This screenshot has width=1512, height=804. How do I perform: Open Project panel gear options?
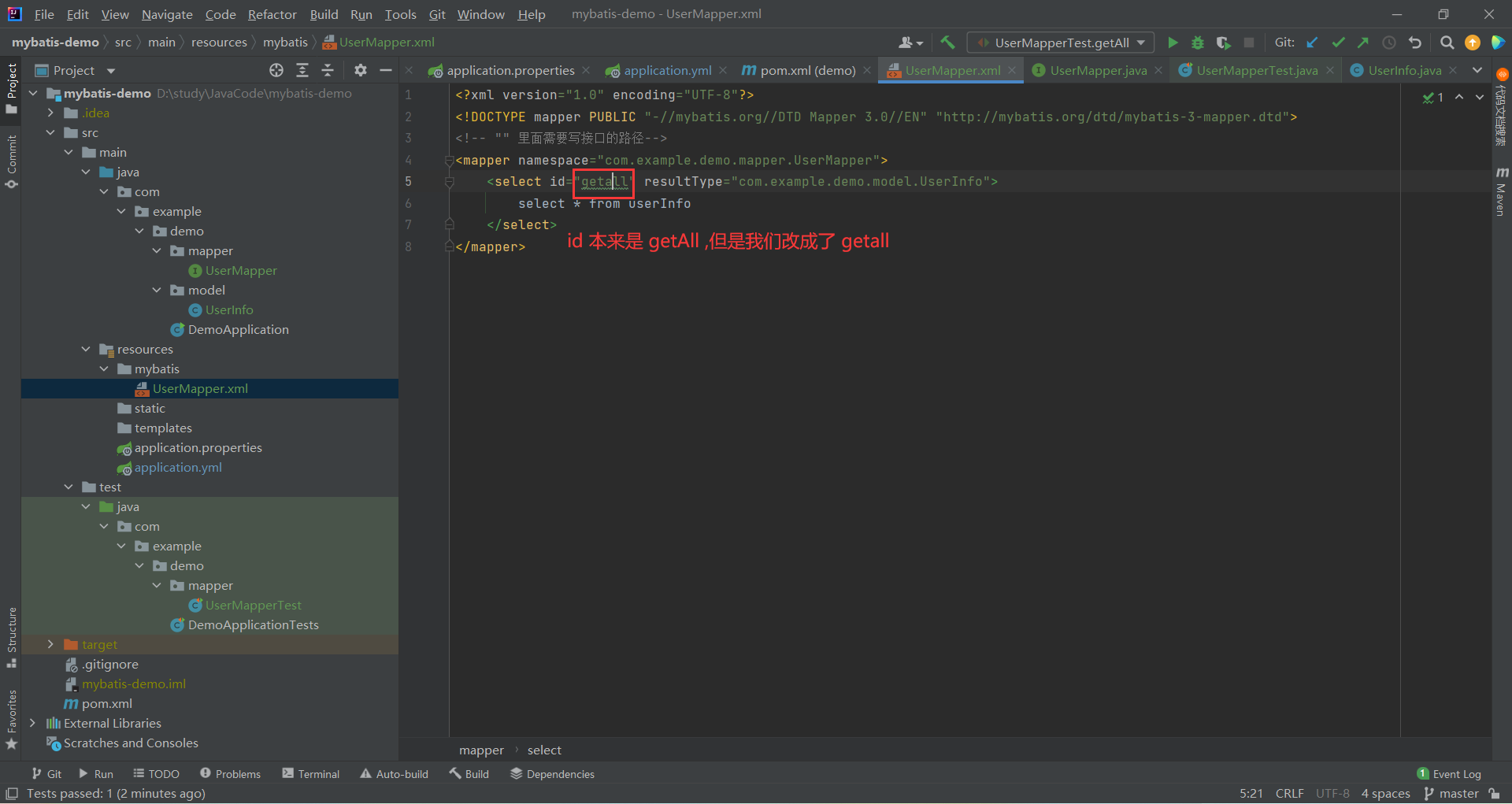pos(361,70)
